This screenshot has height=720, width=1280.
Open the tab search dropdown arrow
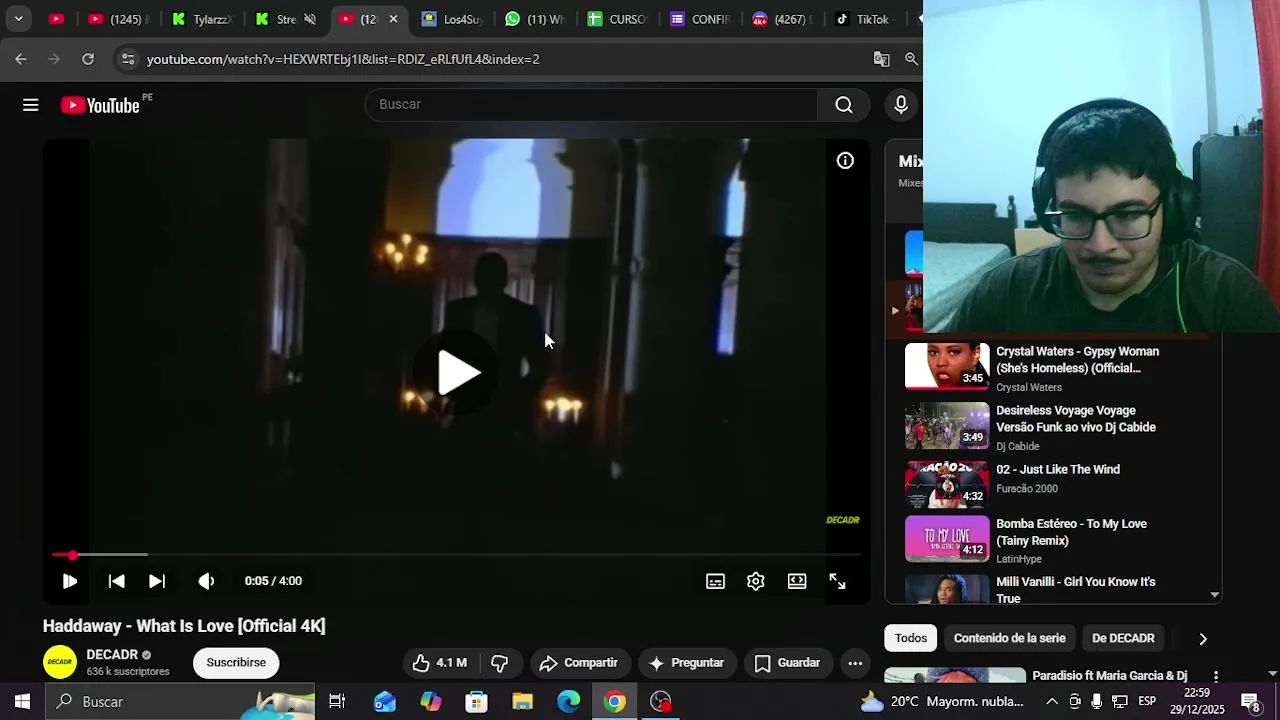18,19
